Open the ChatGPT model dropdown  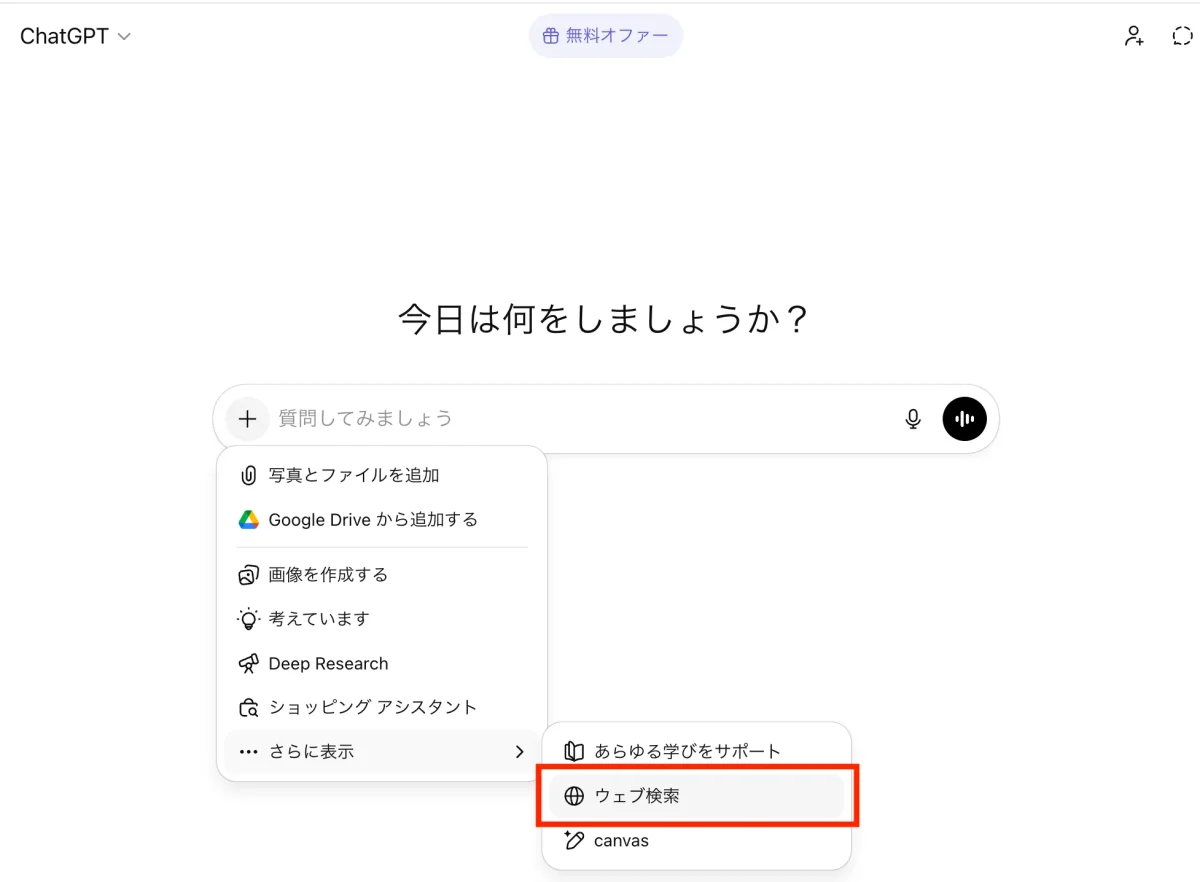pos(76,37)
